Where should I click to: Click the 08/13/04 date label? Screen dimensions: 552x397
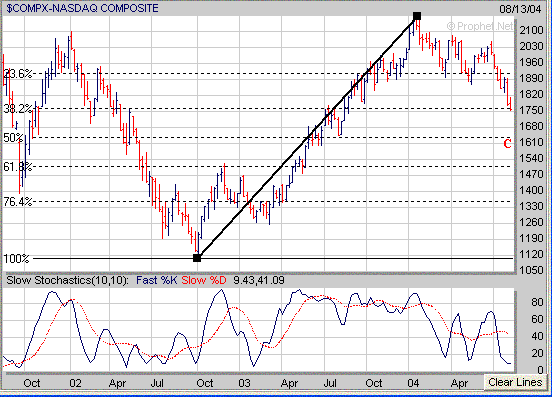click(520, 9)
